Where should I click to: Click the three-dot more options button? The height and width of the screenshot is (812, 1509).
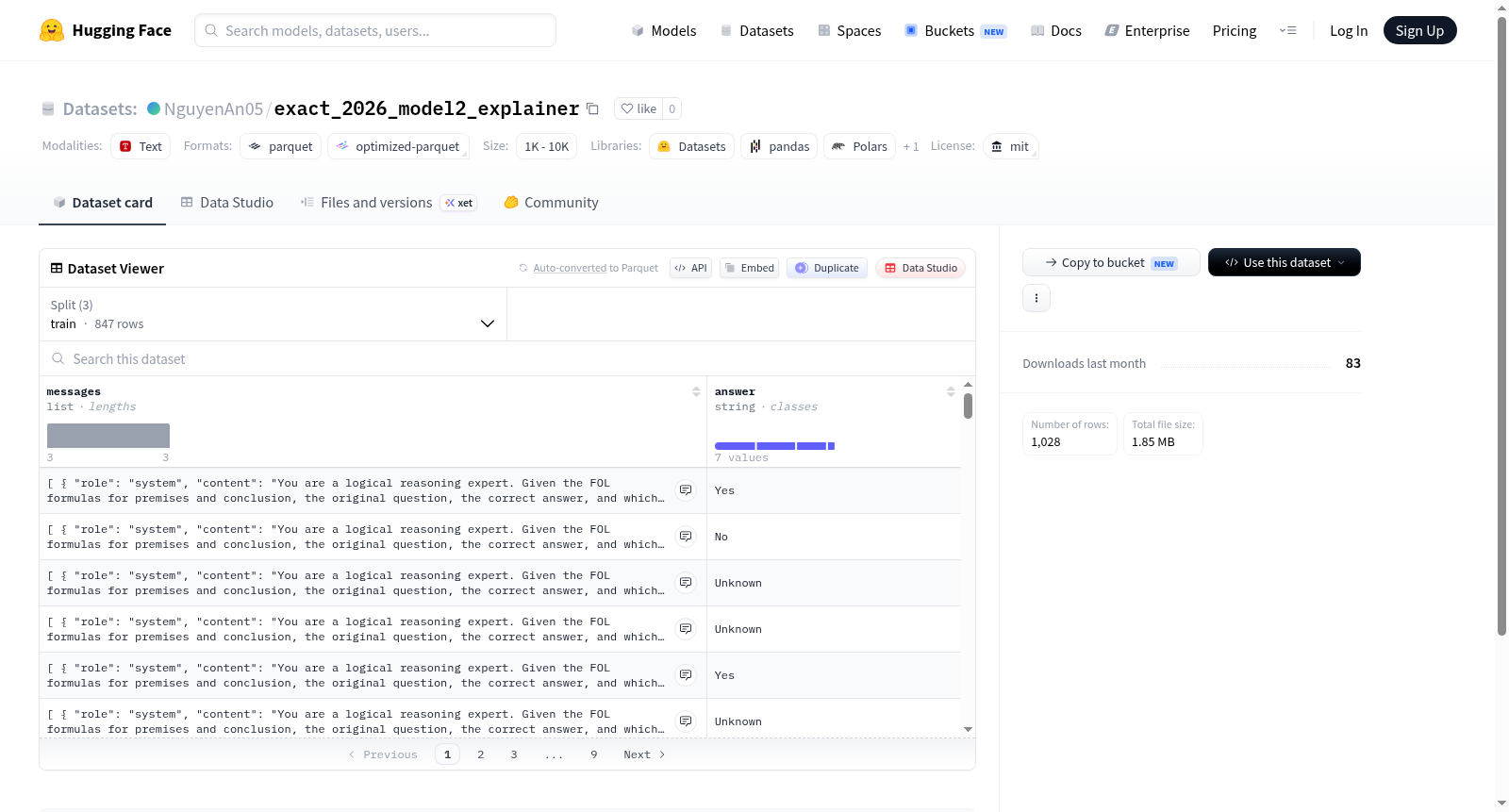(x=1036, y=298)
